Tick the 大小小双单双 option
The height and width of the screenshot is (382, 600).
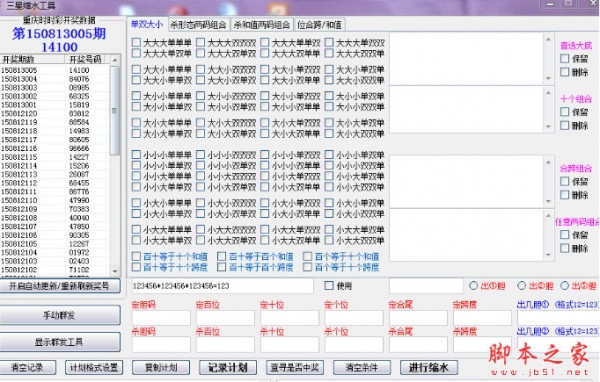point(201,106)
